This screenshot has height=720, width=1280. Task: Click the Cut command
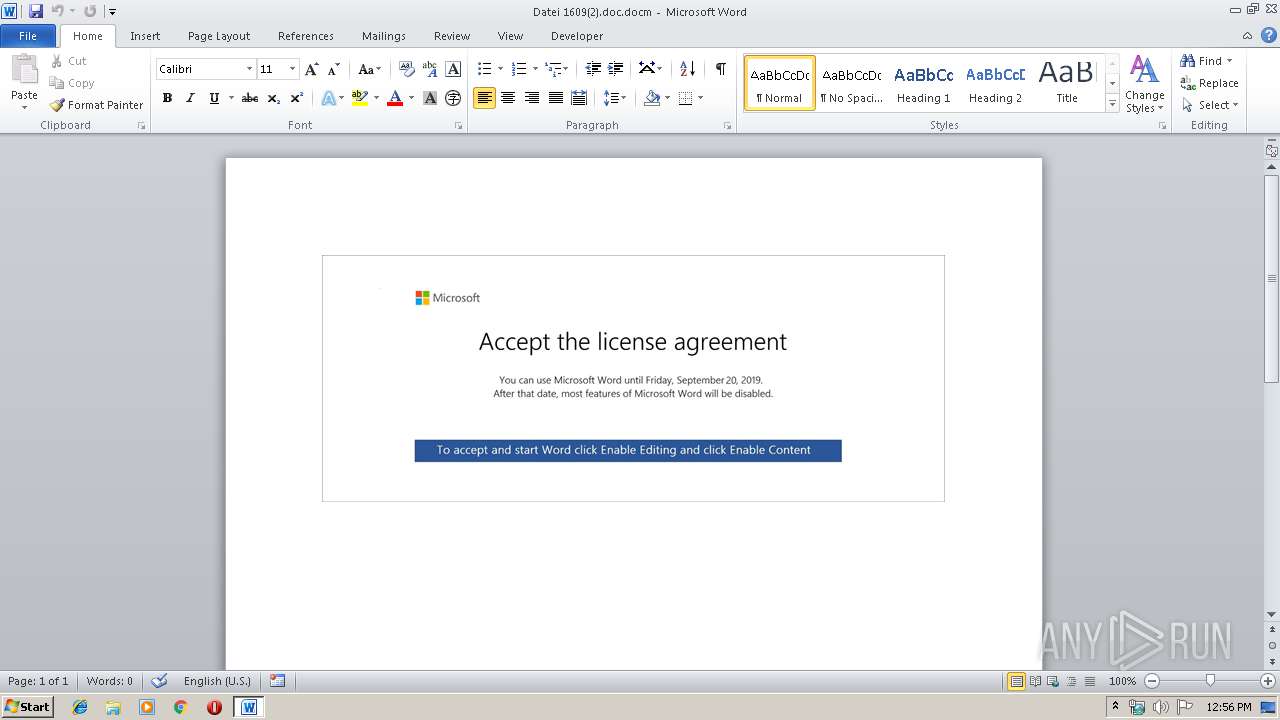click(70, 61)
